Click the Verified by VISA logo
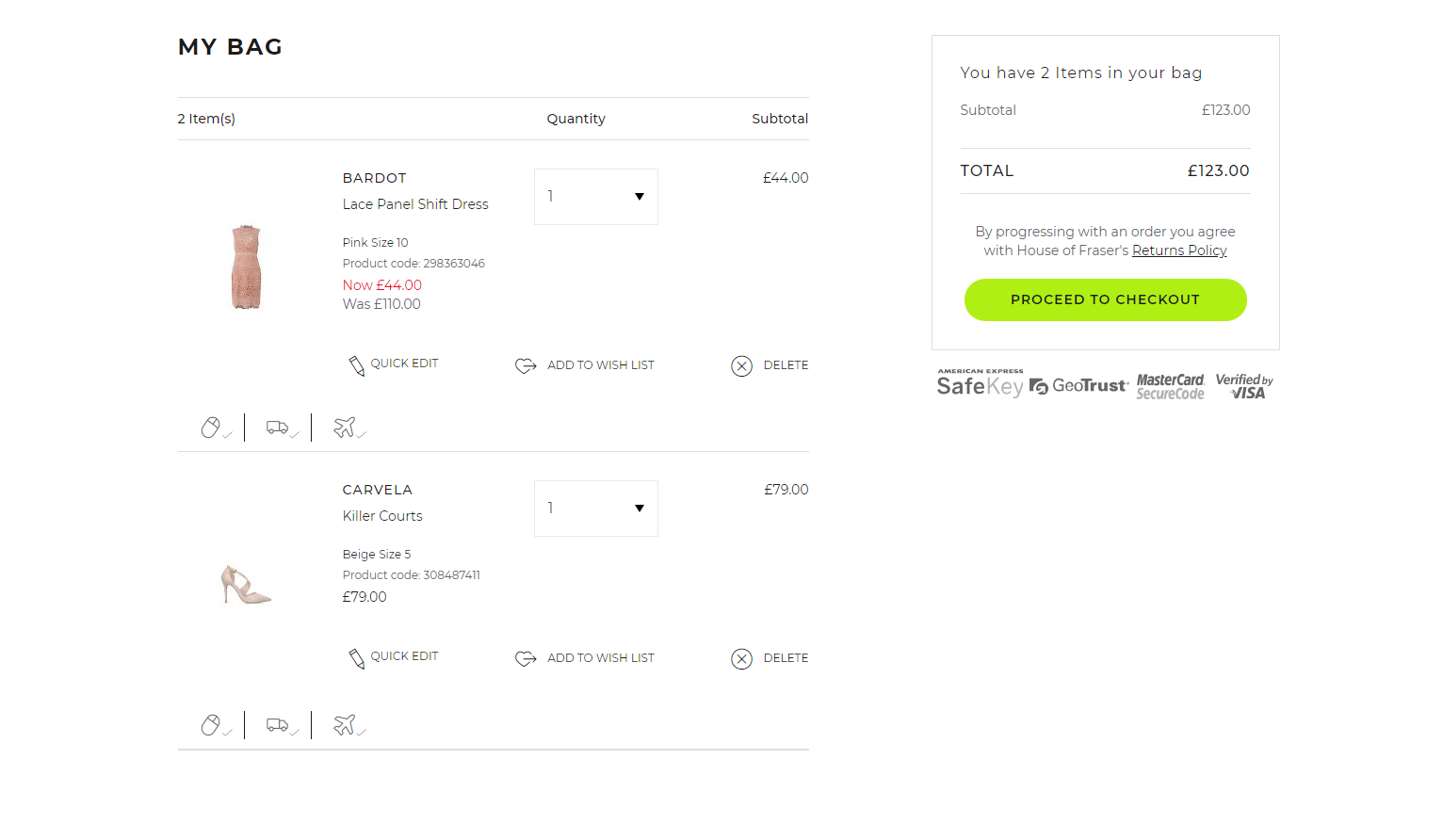Viewport: 1443px width, 840px height. pyautogui.click(x=1244, y=386)
